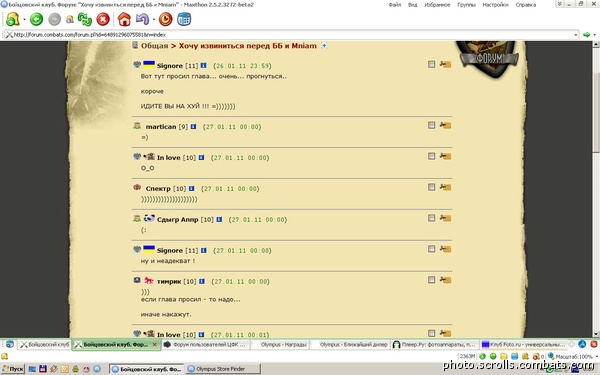The height and width of the screenshot is (375, 600).
Task: Expand the address bar URL dropdown
Action: point(576,35)
